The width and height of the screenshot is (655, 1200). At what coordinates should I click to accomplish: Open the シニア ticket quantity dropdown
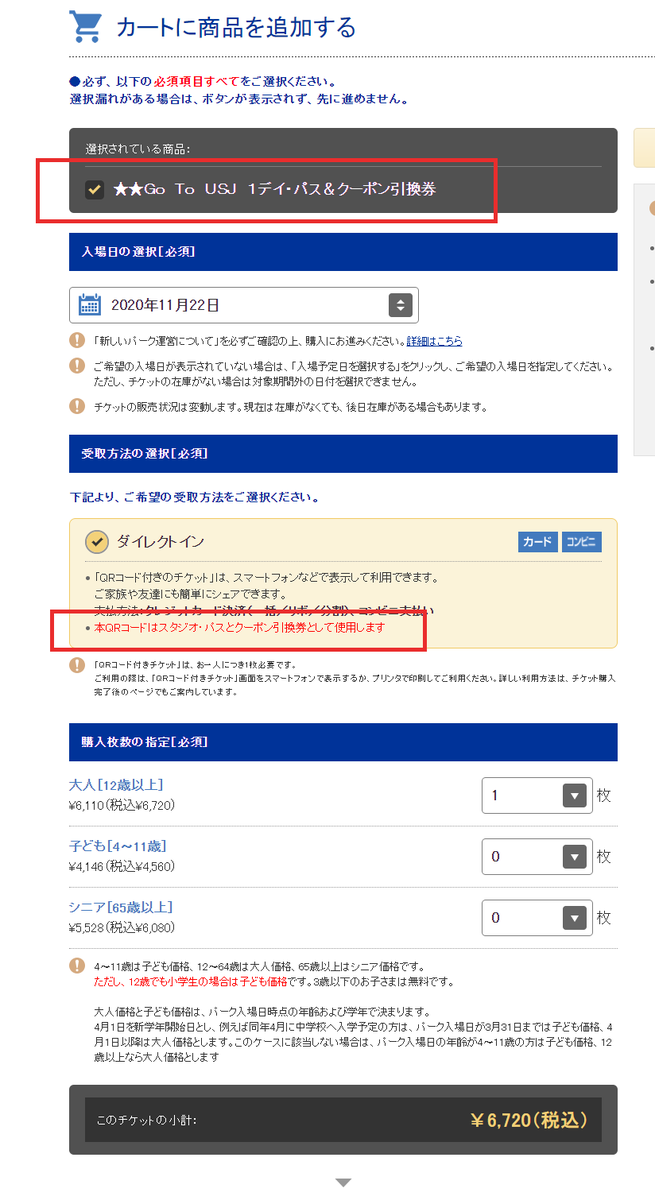point(537,917)
